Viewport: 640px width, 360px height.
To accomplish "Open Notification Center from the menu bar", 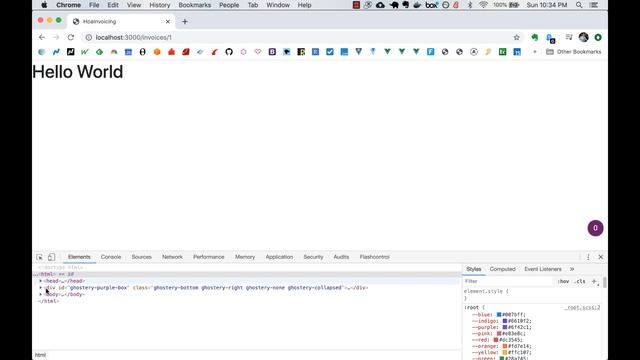I will tap(594, 5).
